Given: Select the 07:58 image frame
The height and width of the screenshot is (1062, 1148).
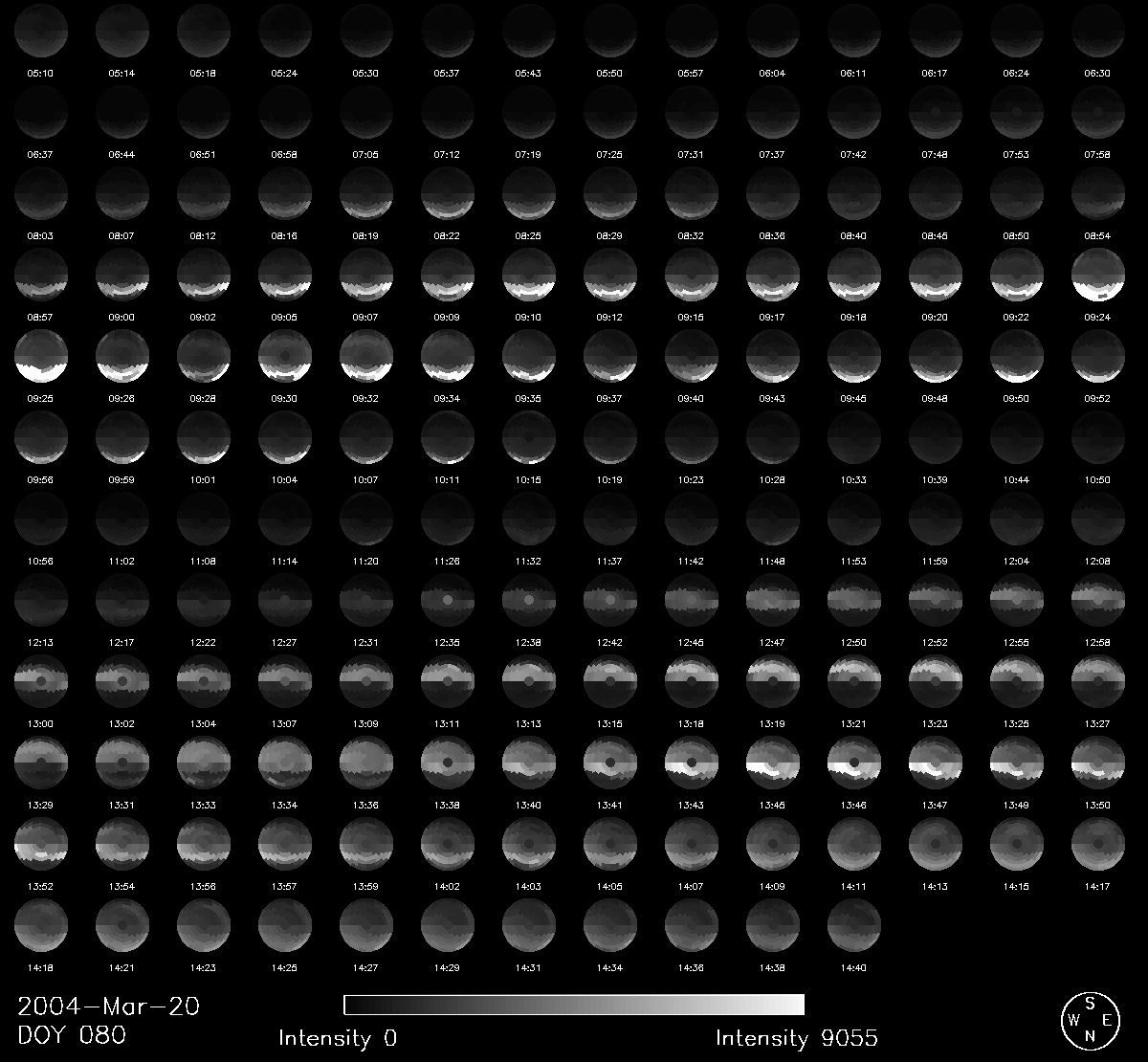Looking at the screenshot, I should pos(1098,112).
